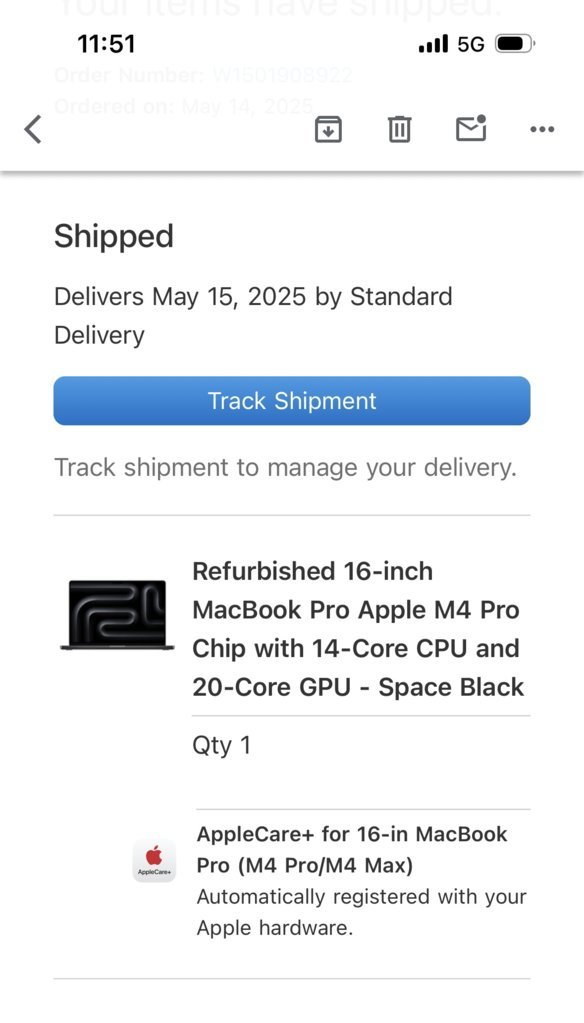The height and width of the screenshot is (1023, 584).
Task: Tap the Shipped status heading
Action: 114,236
